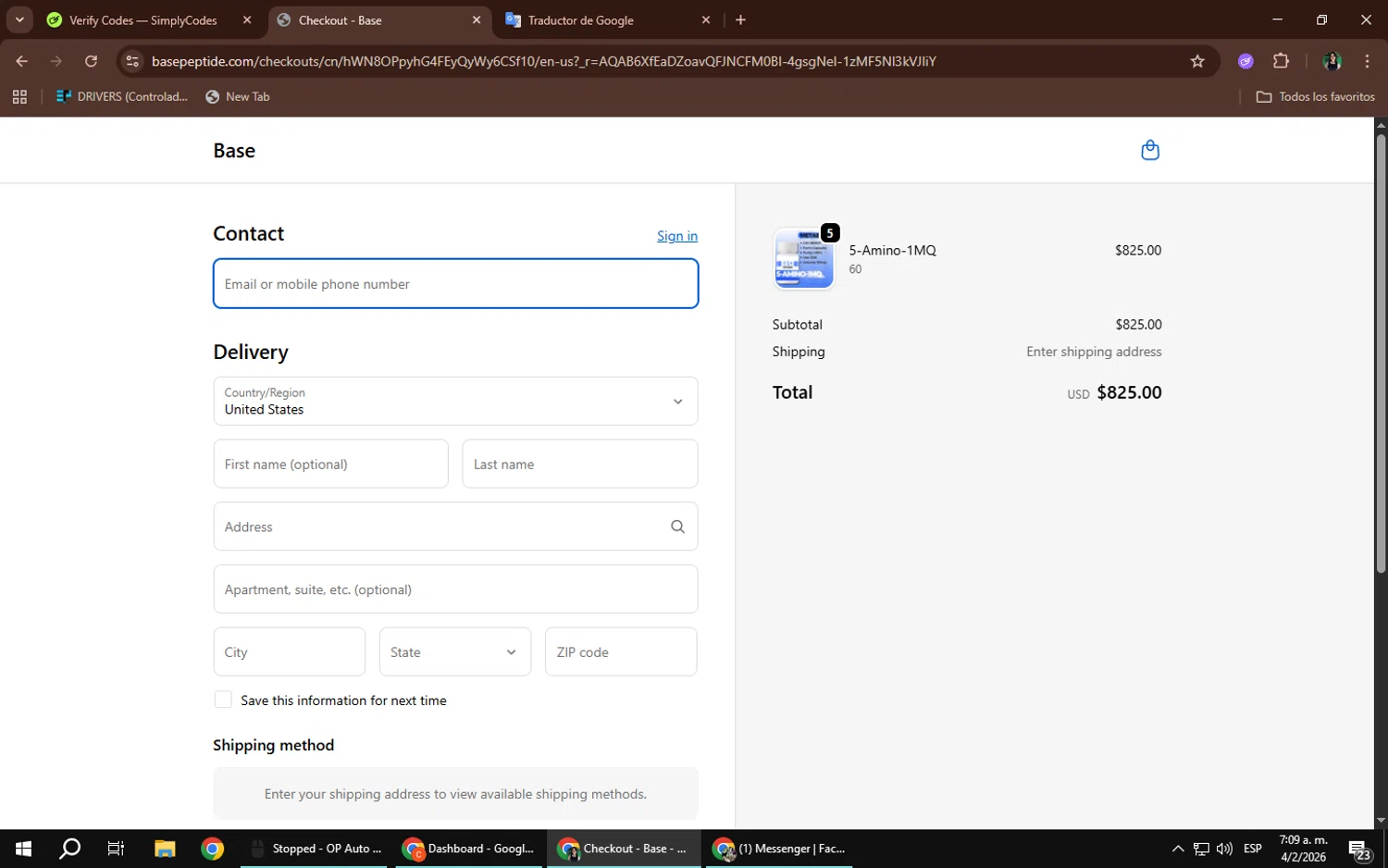Bookmark this page with the star icon
This screenshot has height=868, width=1388.
point(1197,61)
